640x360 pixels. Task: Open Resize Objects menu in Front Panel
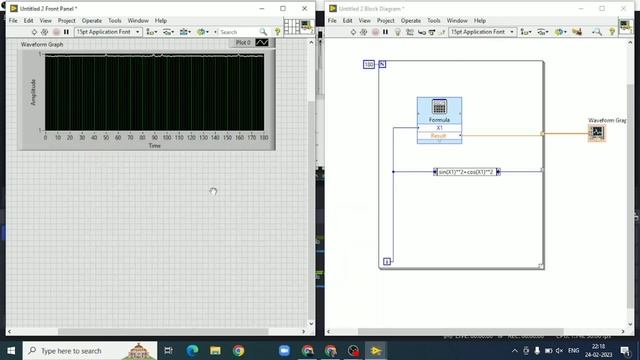[x=185, y=32]
